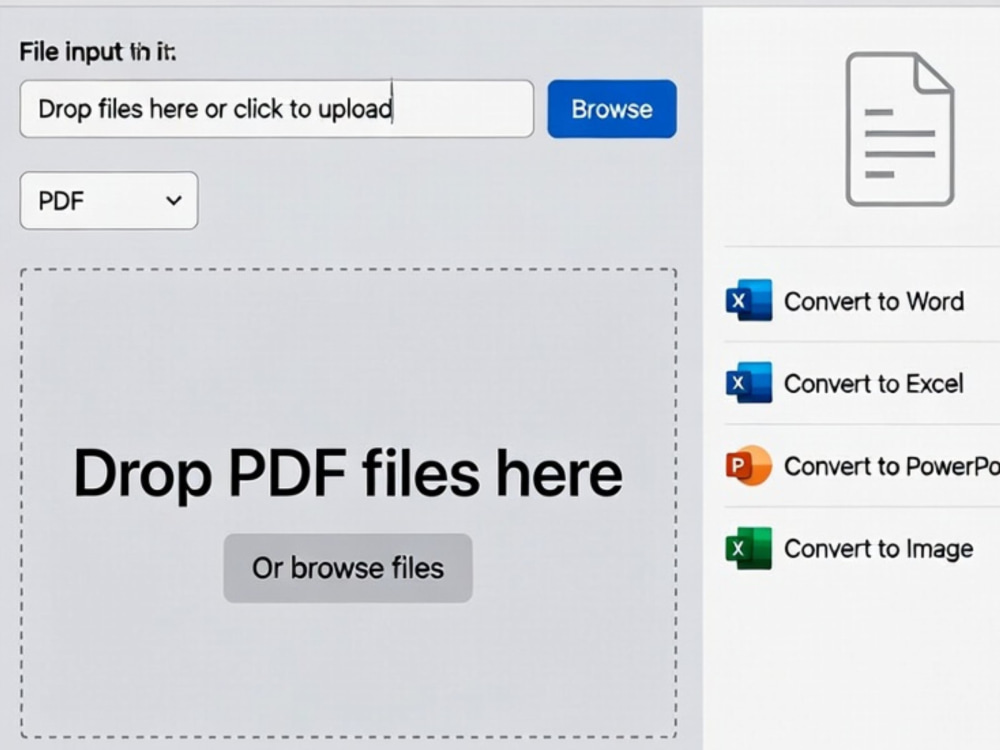This screenshot has height=750, width=1000.
Task: Click the 'Drop PDF files here' heading
Action: pos(348,473)
